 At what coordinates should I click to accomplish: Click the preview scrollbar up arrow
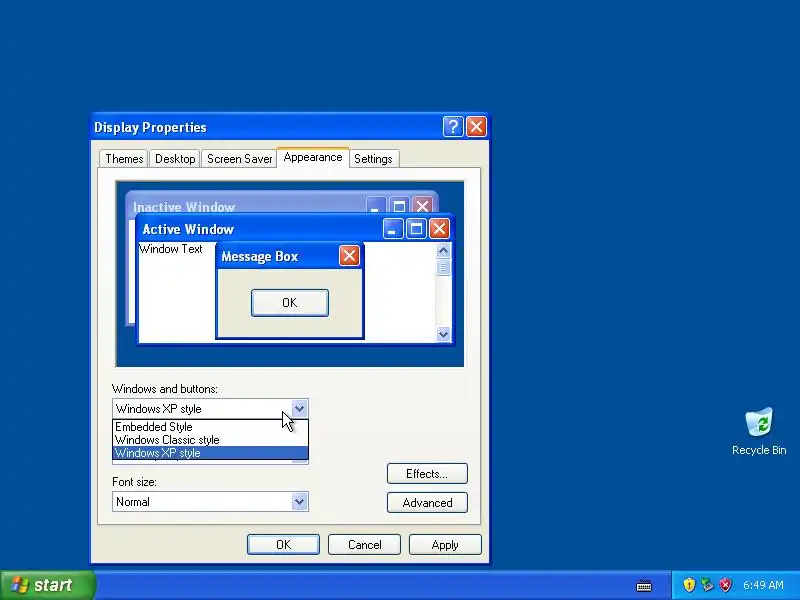tap(443, 251)
